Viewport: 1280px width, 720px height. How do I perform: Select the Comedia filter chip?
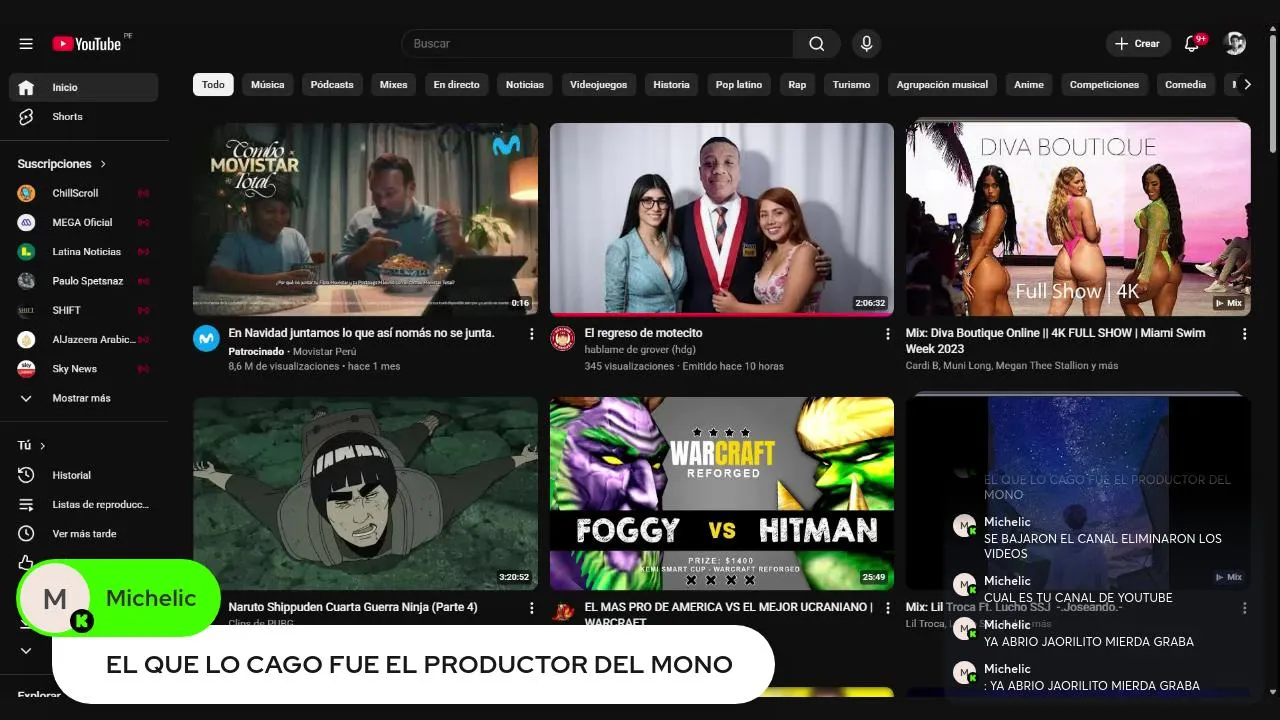pyautogui.click(x=1185, y=85)
